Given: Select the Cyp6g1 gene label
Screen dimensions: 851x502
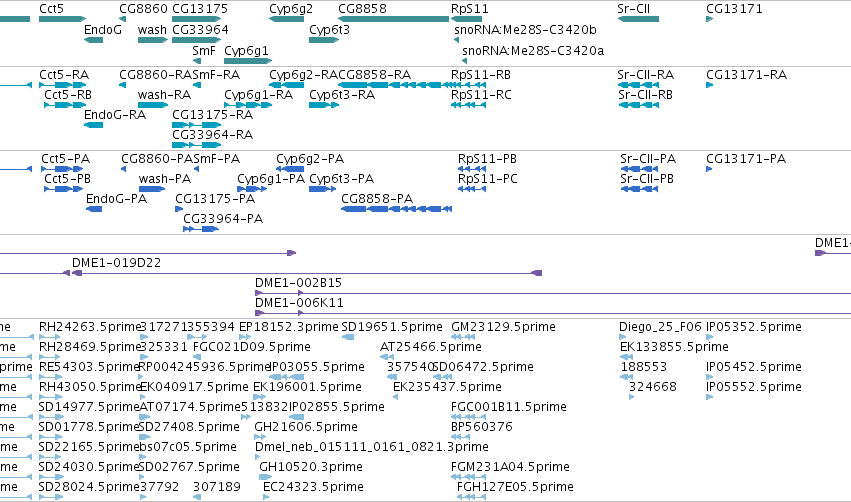Looking at the screenshot, I should coord(246,50).
